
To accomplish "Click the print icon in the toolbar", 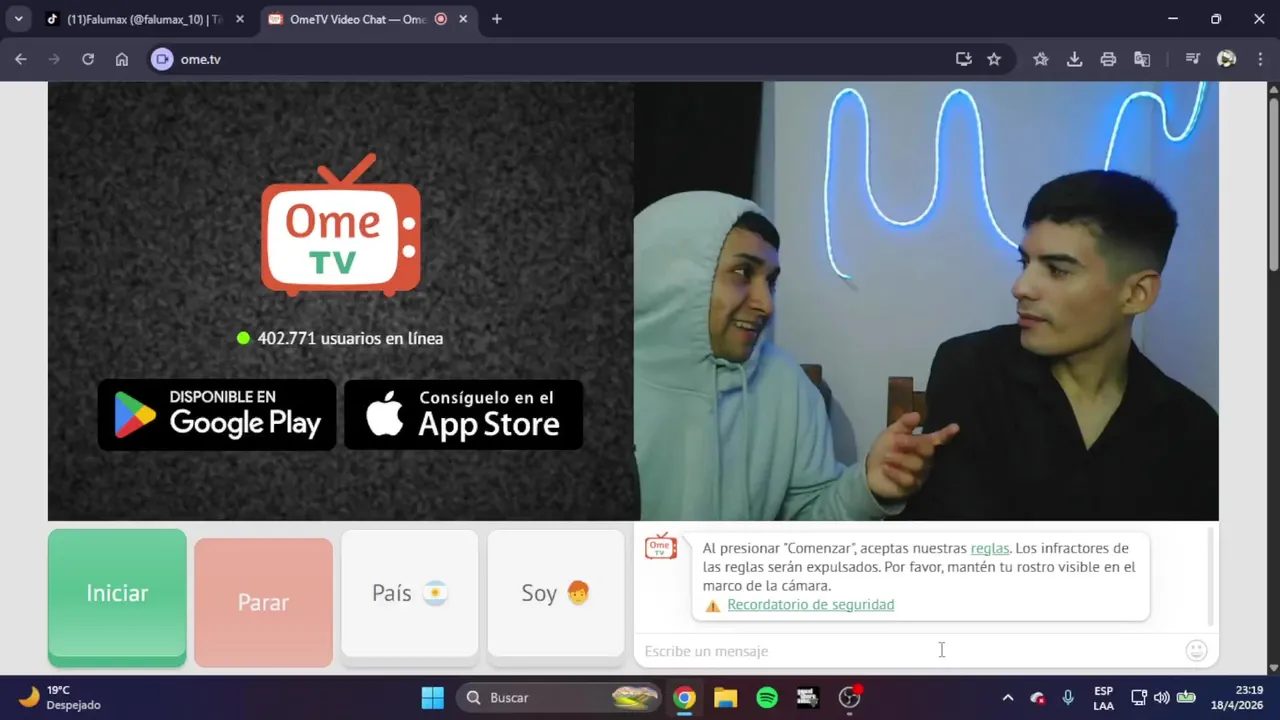I will pyautogui.click(x=1108, y=59).
